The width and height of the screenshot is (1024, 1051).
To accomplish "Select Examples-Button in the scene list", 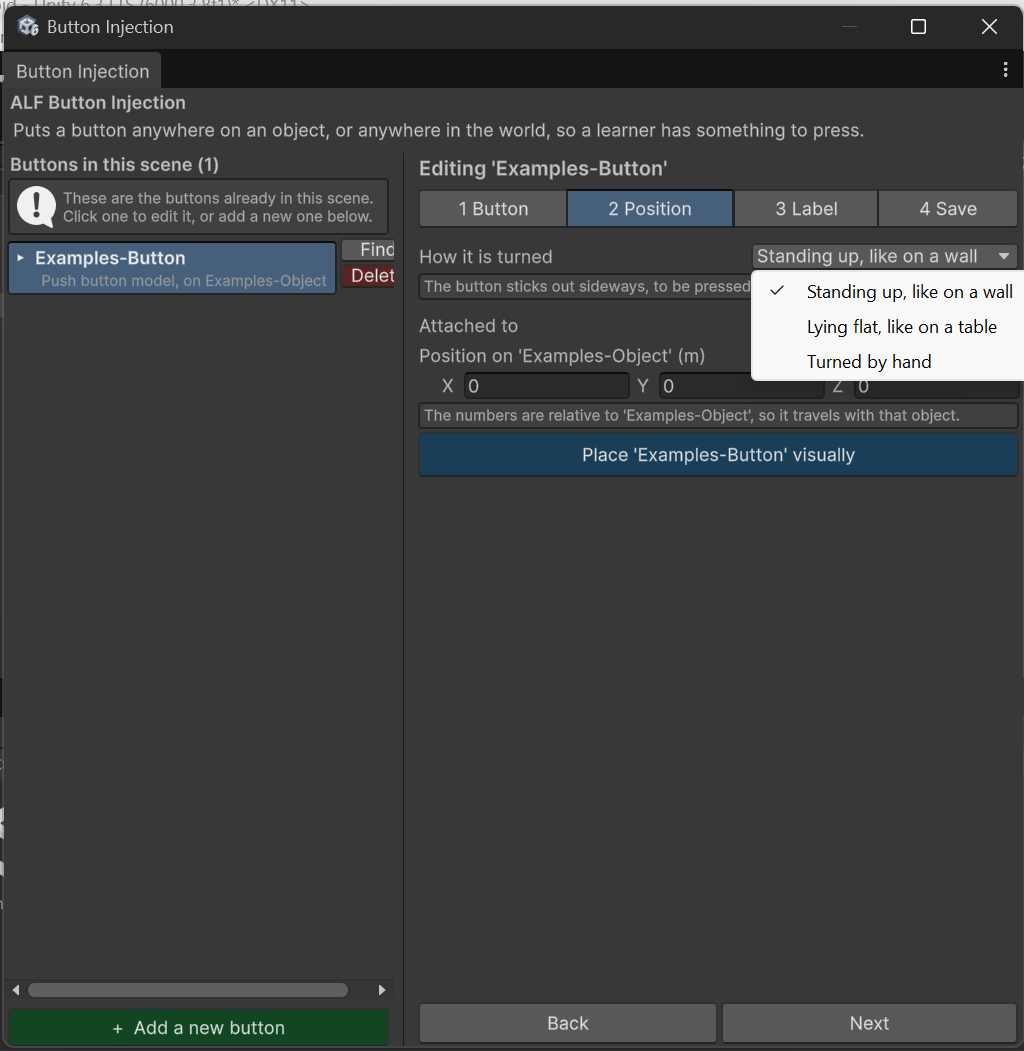I will click(172, 268).
